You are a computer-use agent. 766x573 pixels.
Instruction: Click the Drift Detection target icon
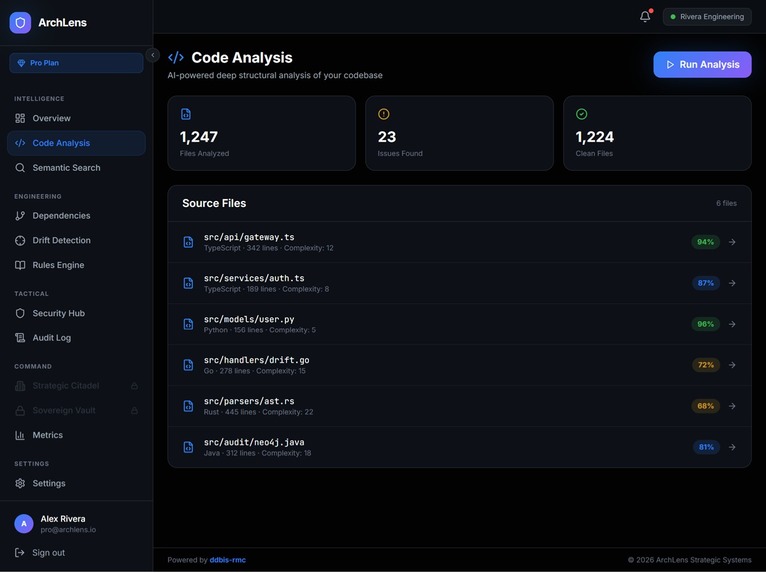click(x=20, y=240)
